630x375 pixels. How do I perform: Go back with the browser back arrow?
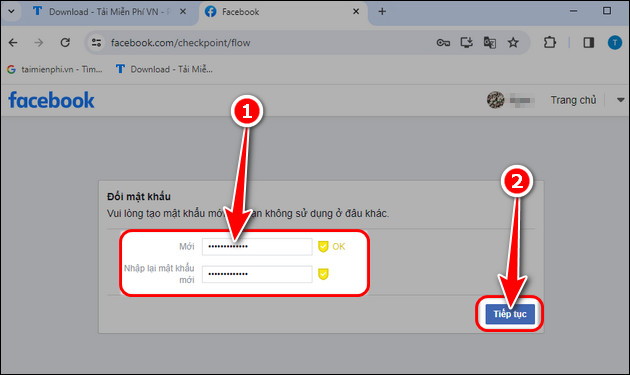13,43
